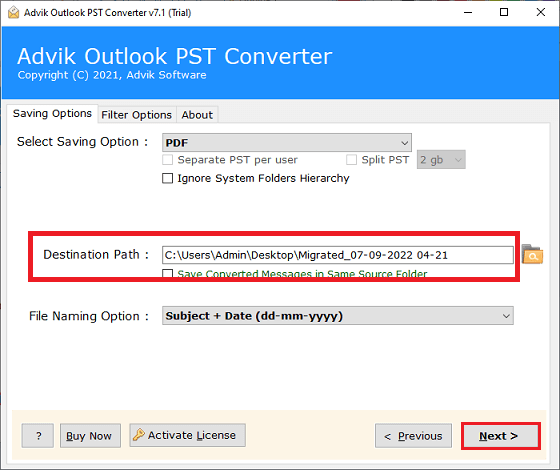
Task: Open the 2 gb split size dropdown
Action: [x=441, y=160]
